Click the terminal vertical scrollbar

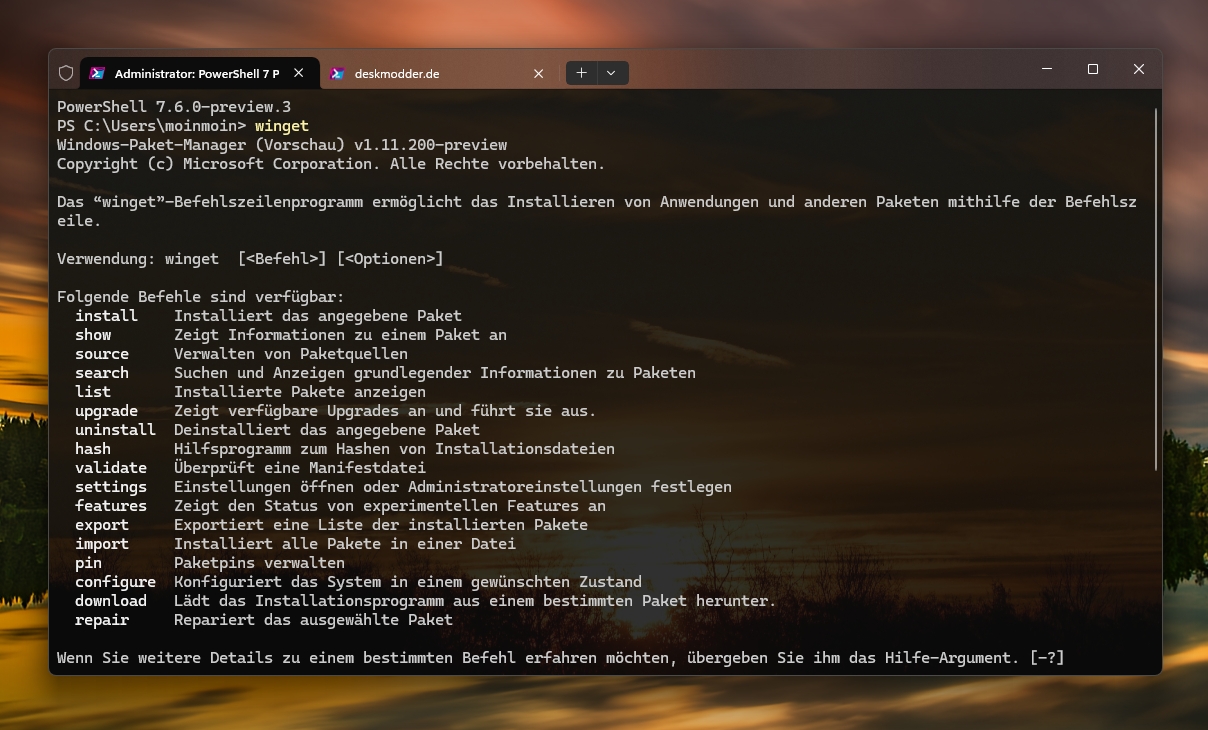coord(1156,289)
